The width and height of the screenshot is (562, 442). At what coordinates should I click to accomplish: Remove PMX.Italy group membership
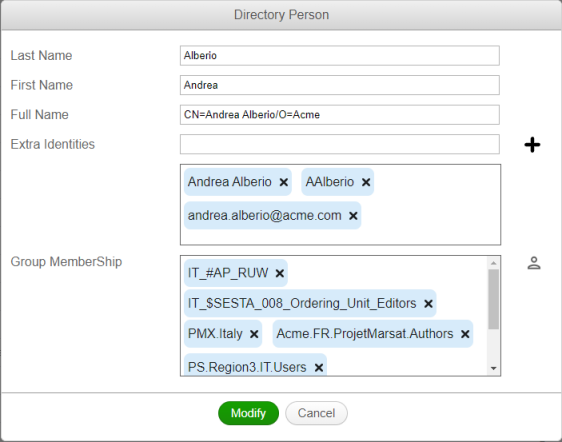[254, 334]
